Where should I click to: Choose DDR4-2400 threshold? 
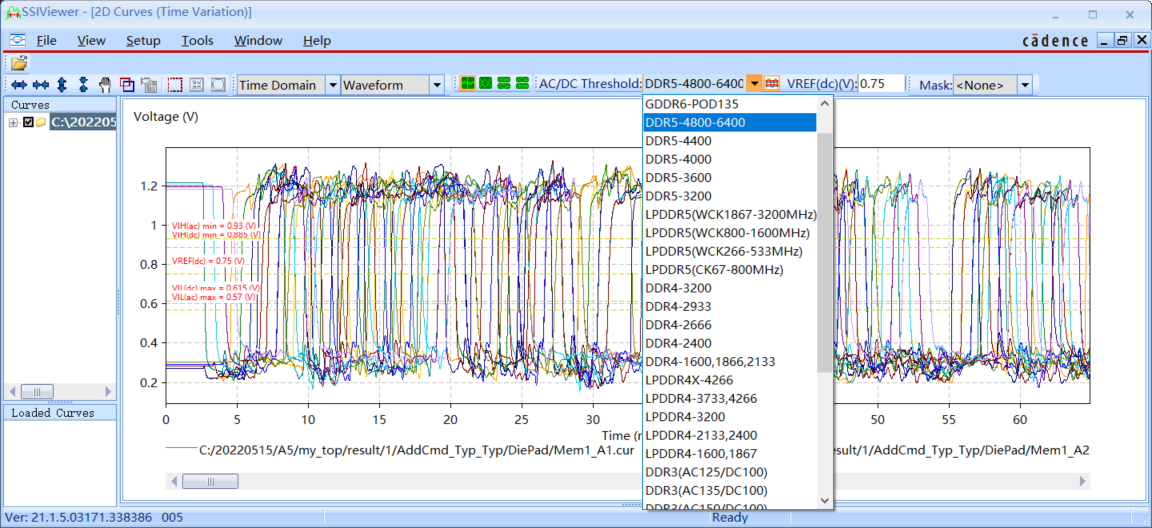[x=730, y=343]
